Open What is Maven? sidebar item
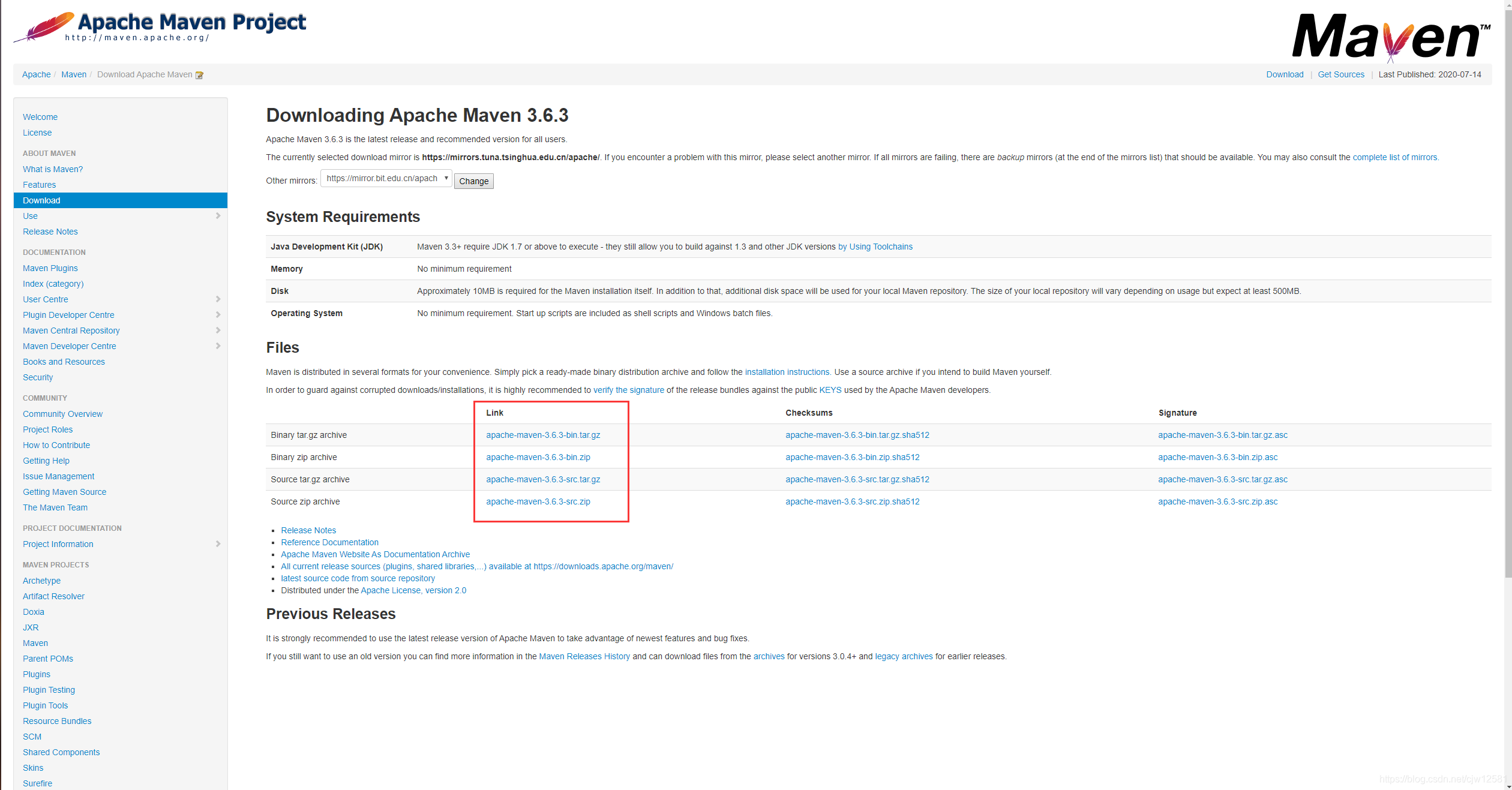 (53, 169)
